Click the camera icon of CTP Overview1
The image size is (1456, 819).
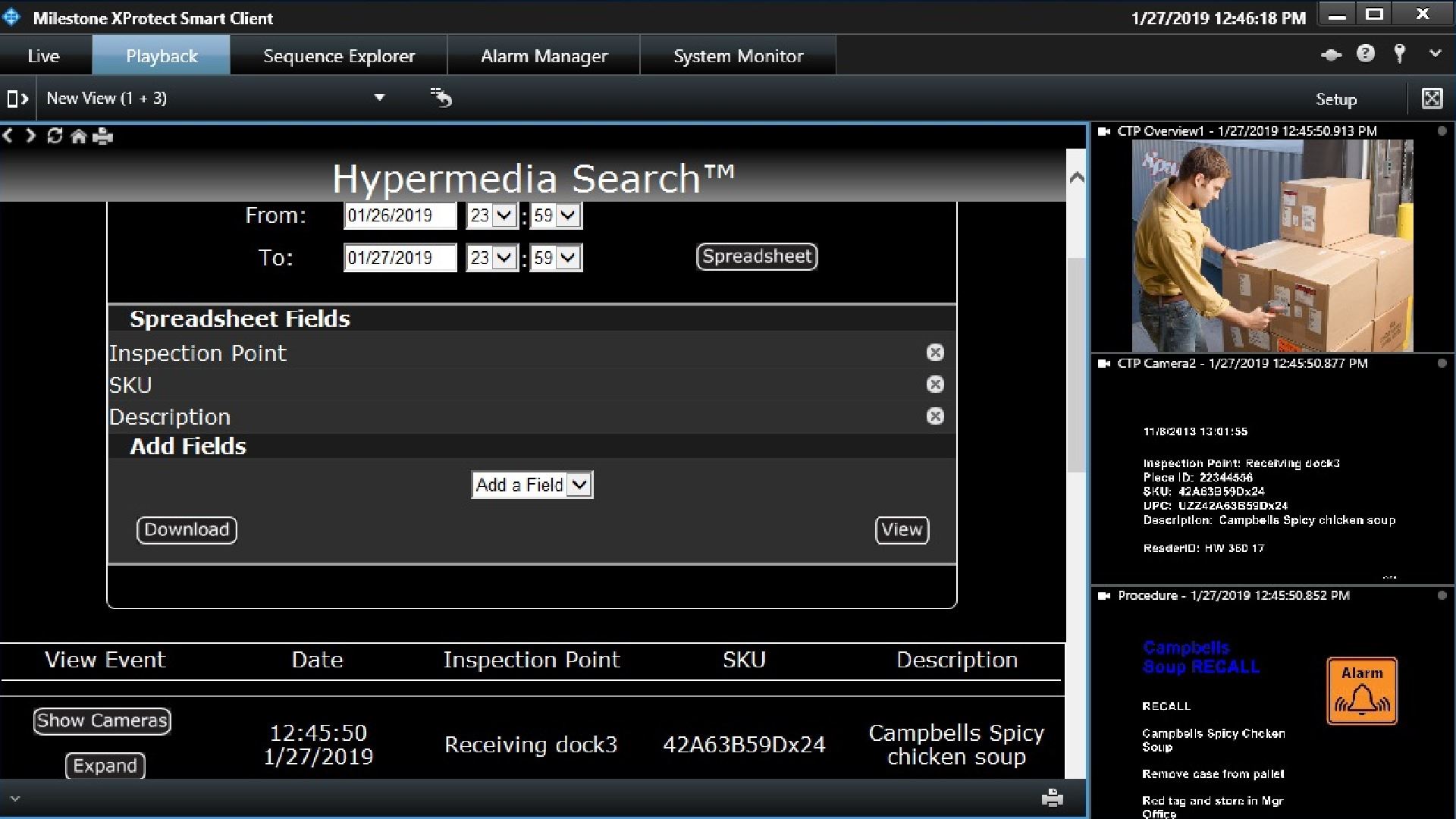1104,131
